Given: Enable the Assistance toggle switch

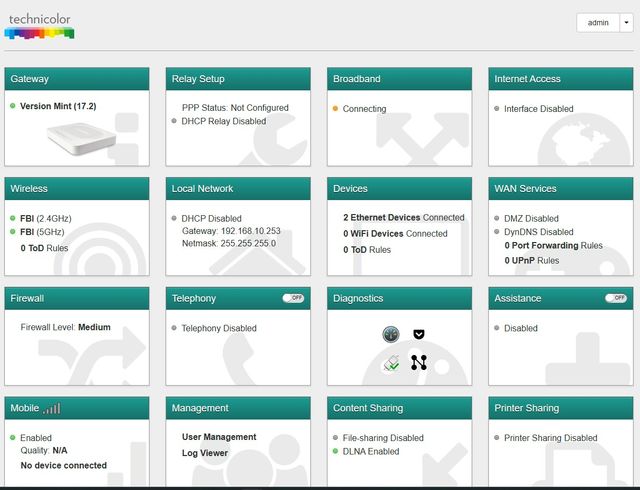Looking at the screenshot, I should 616,298.
